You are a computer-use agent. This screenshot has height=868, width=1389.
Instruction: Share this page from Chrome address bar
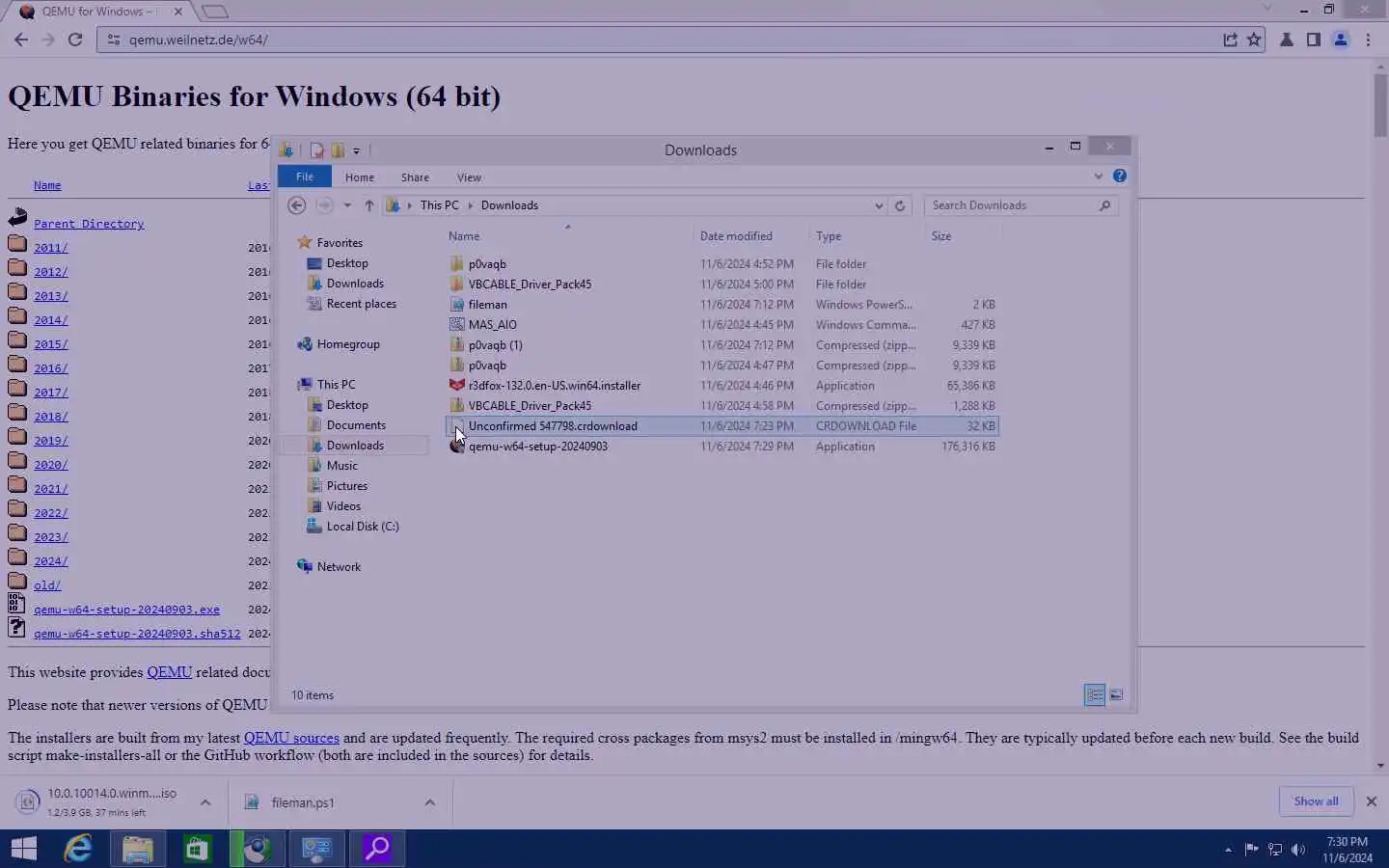click(x=1230, y=40)
